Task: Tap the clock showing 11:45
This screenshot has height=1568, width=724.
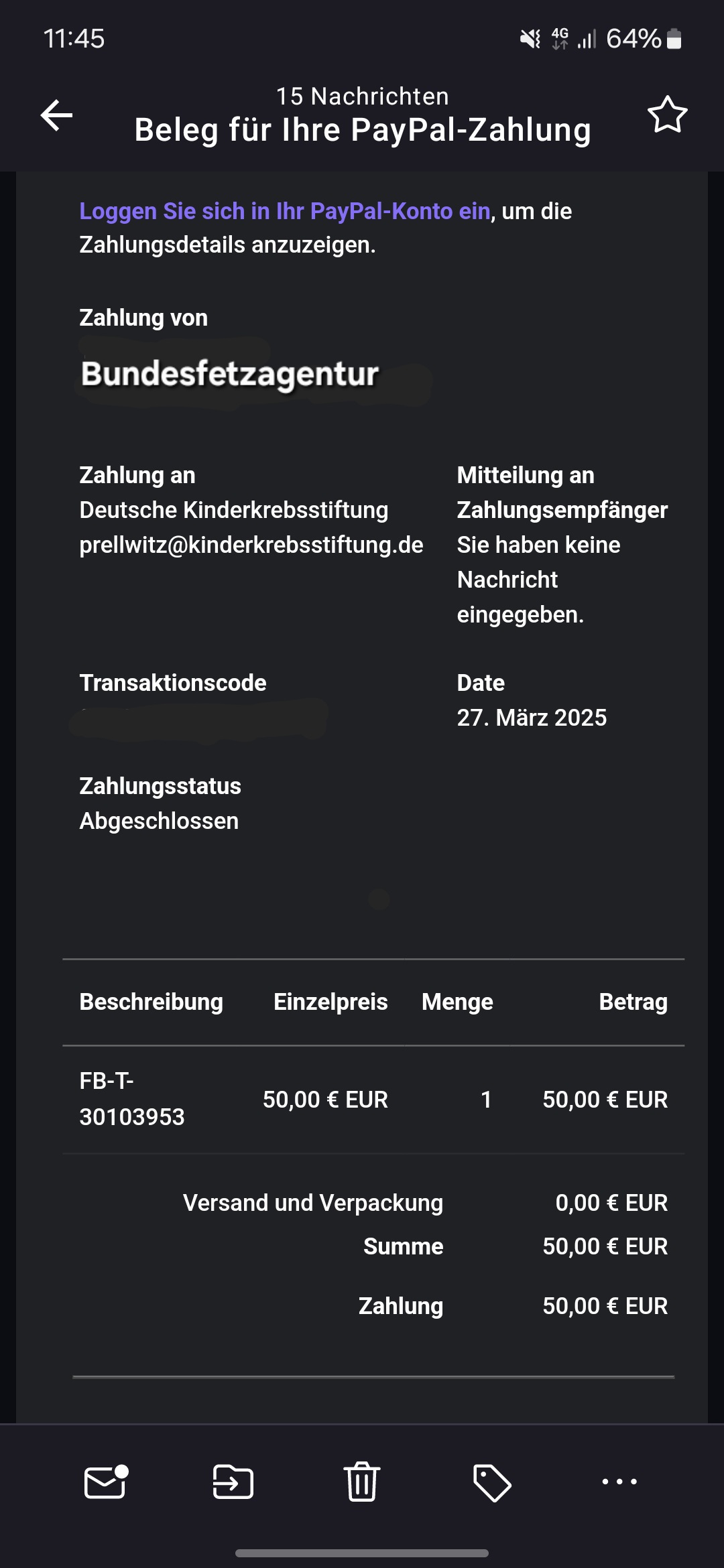Action: pyautogui.click(x=74, y=39)
